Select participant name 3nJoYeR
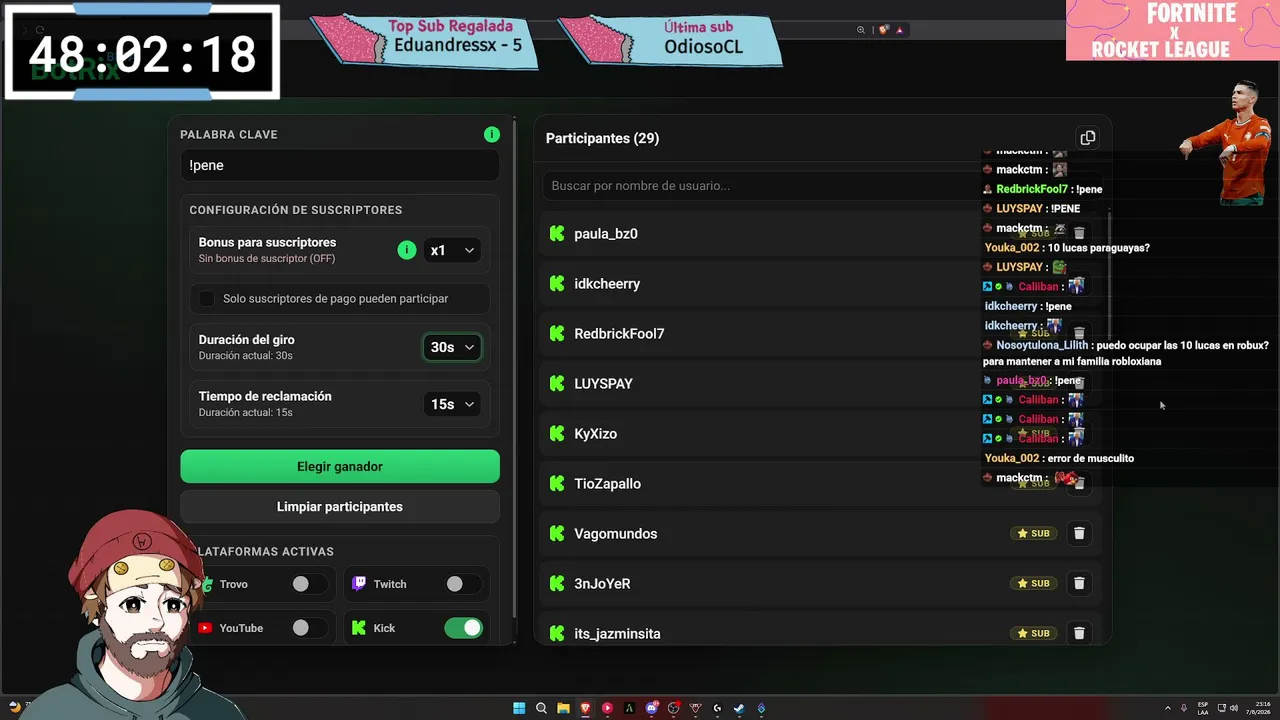Image resolution: width=1280 pixels, height=720 pixels. [x=602, y=584]
